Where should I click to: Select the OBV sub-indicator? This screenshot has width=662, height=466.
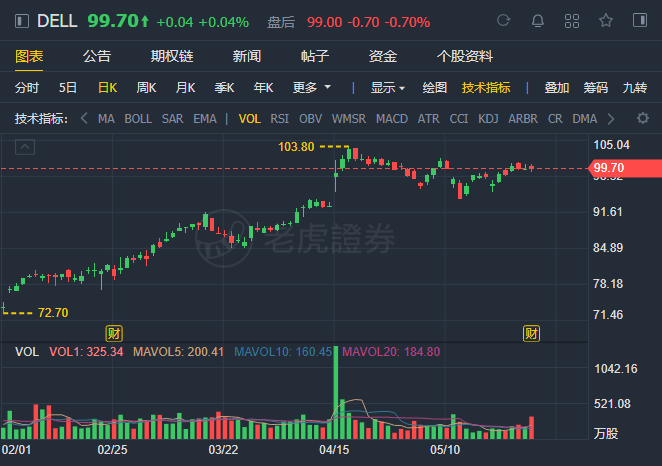[x=311, y=119]
